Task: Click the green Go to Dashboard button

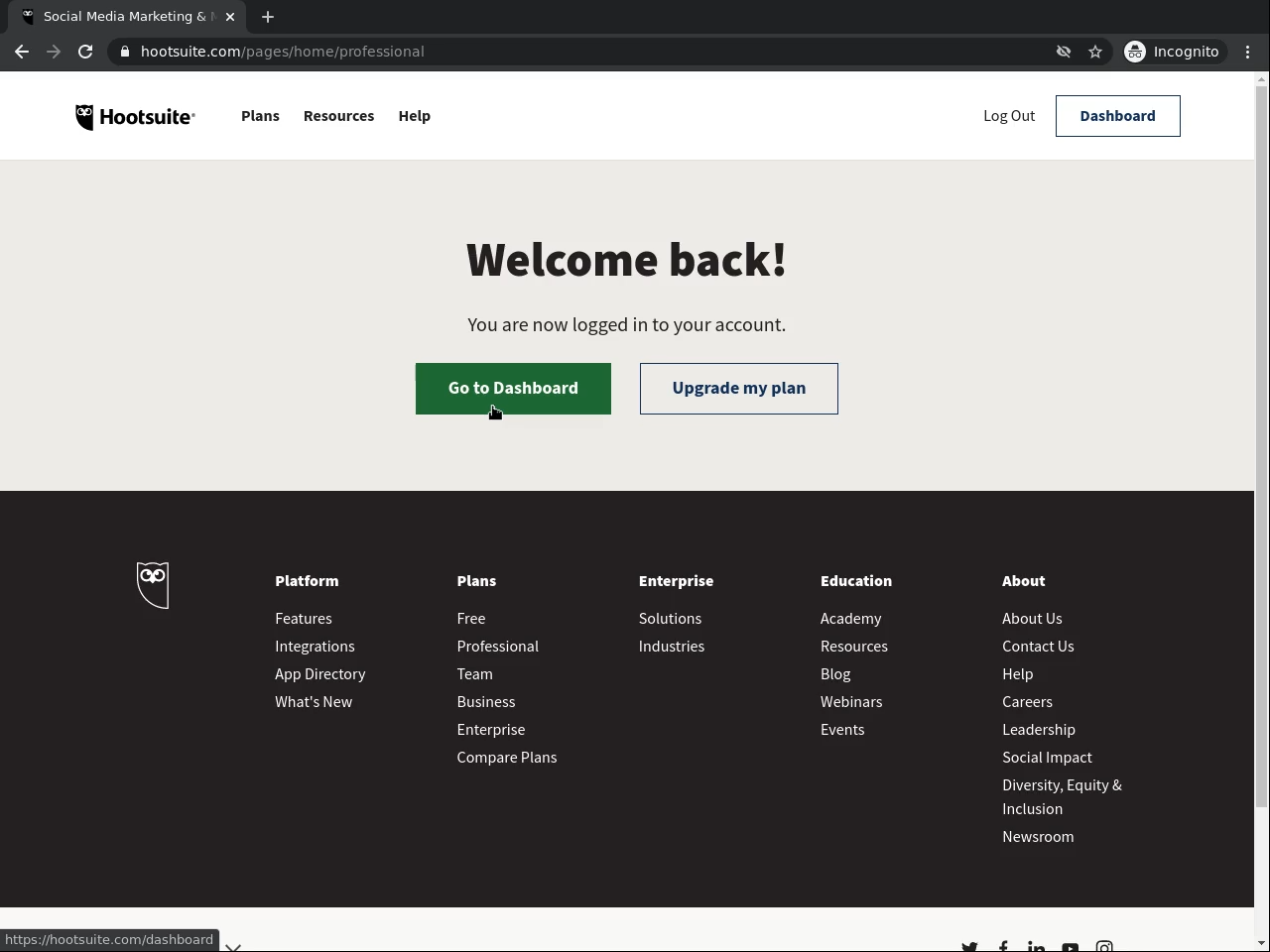Action: pos(513,389)
